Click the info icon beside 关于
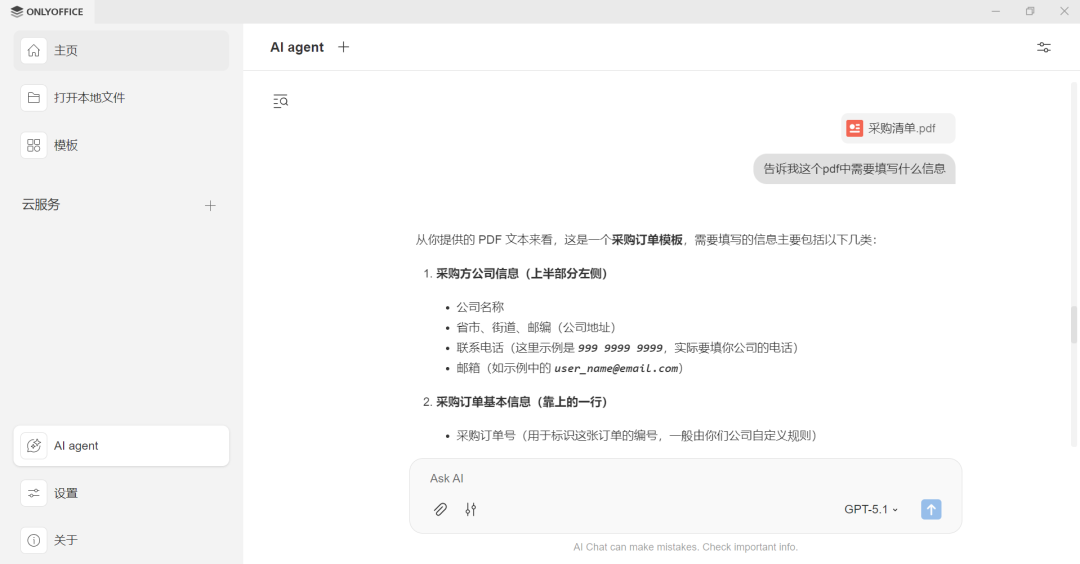Viewport: 1080px width, 564px height. (x=34, y=541)
